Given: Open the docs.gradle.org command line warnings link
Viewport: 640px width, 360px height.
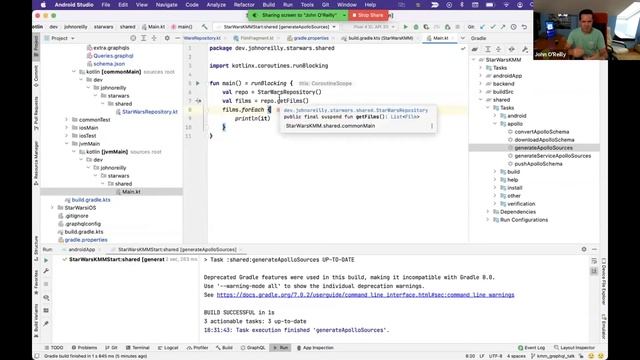Looking at the screenshot, I should coord(365,295).
